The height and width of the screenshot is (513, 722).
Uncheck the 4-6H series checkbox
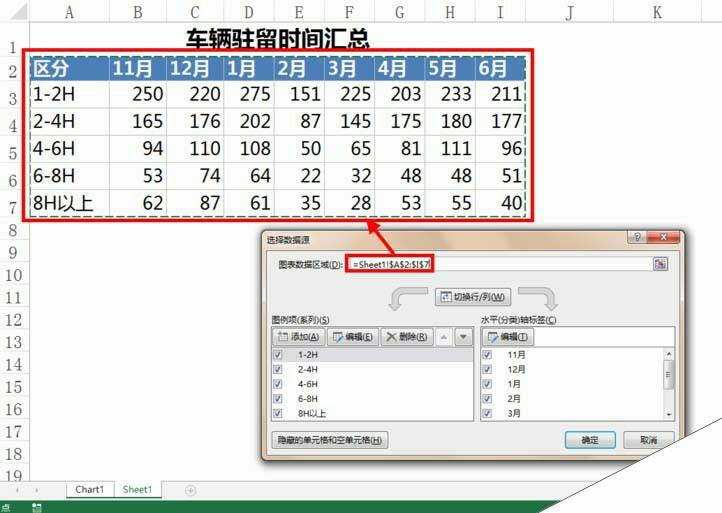(278, 384)
